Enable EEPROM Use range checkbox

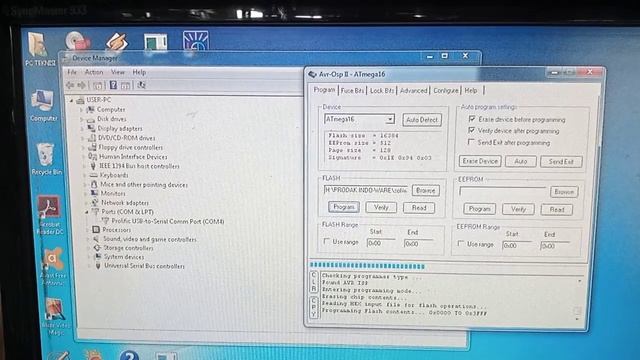tap(461, 244)
